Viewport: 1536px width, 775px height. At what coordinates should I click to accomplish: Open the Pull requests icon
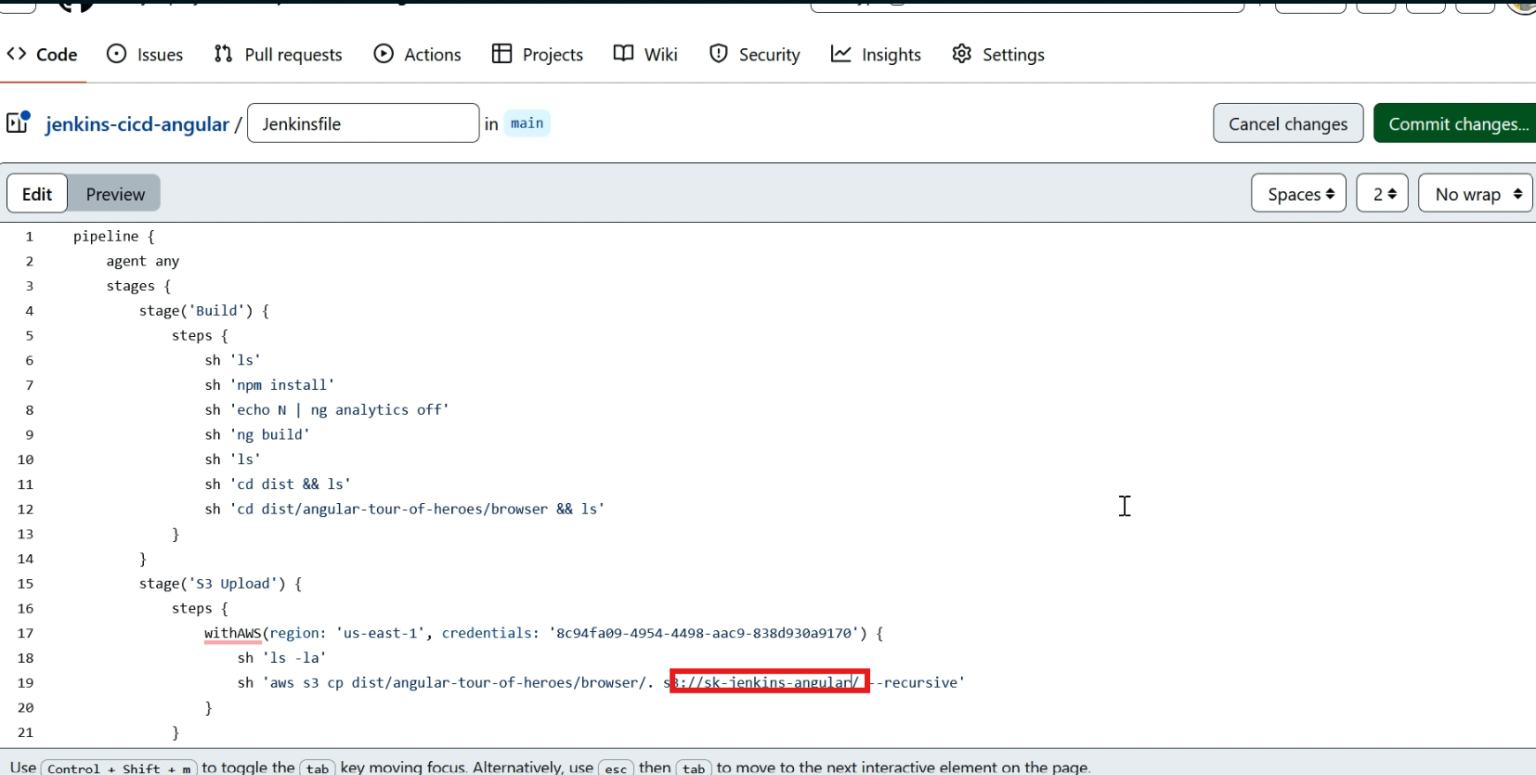click(223, 54)
